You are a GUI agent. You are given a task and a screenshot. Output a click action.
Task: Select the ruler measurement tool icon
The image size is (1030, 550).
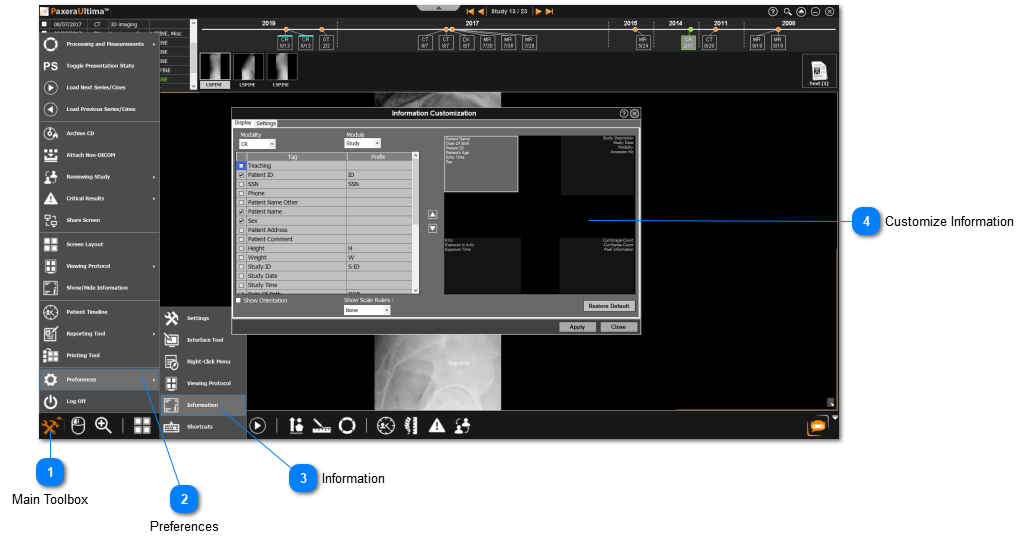coord(322,425)
